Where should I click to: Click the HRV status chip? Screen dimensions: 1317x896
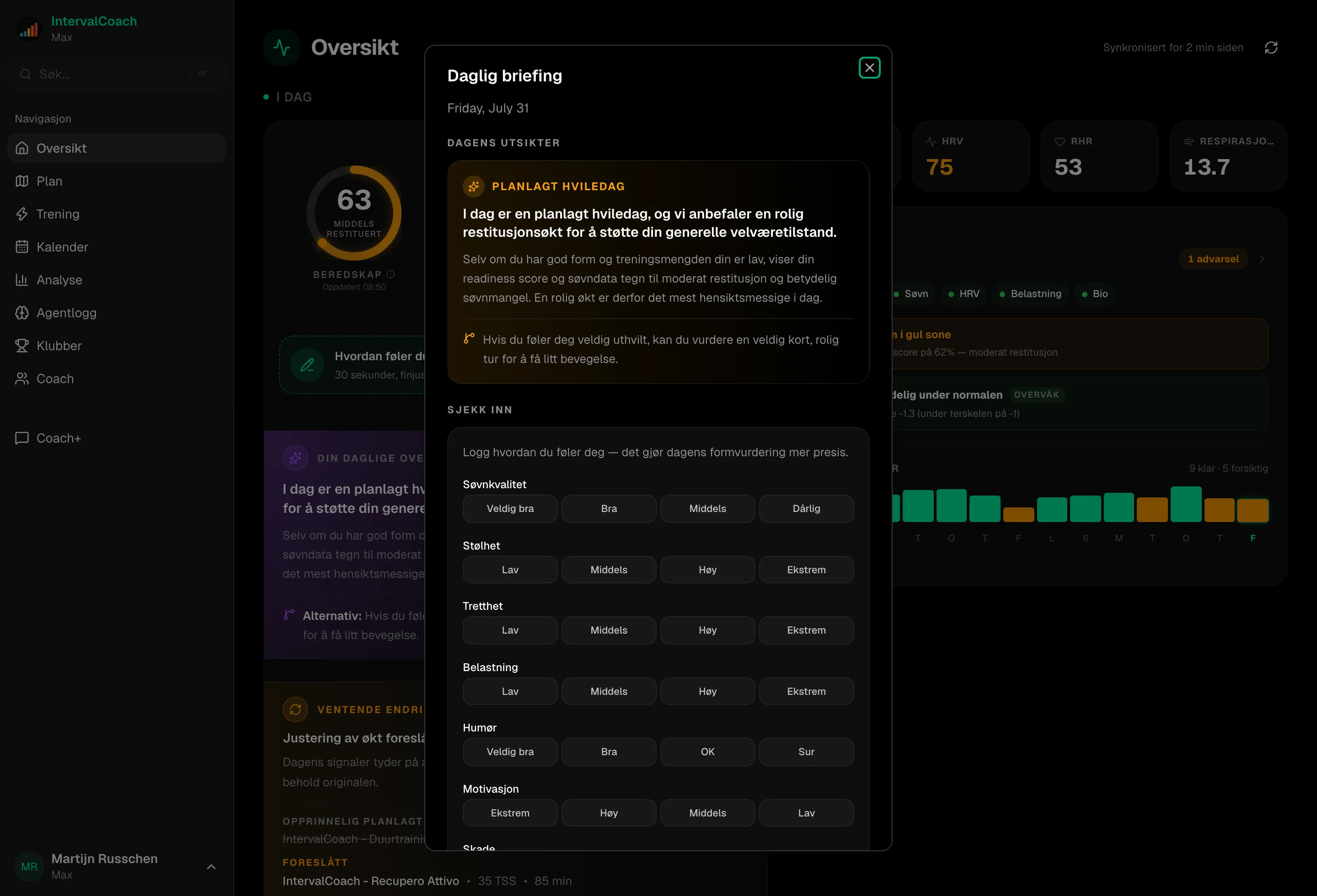[964, 294]
